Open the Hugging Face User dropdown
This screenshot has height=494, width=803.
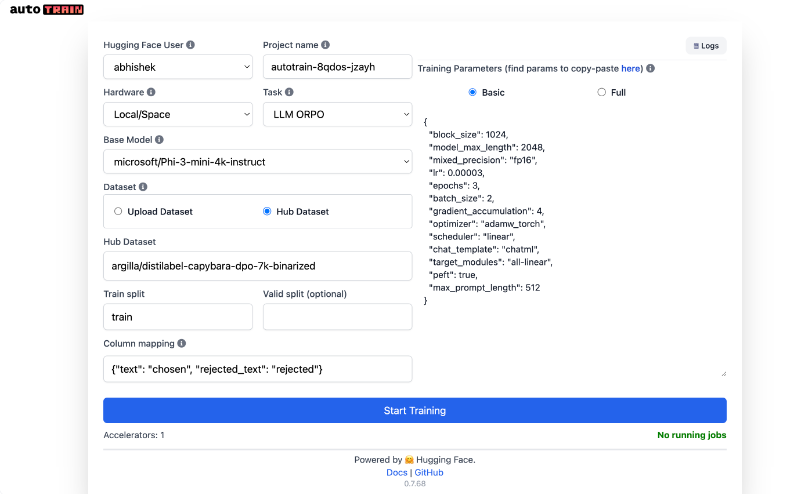pyautogui.click(x=178, y=67)
